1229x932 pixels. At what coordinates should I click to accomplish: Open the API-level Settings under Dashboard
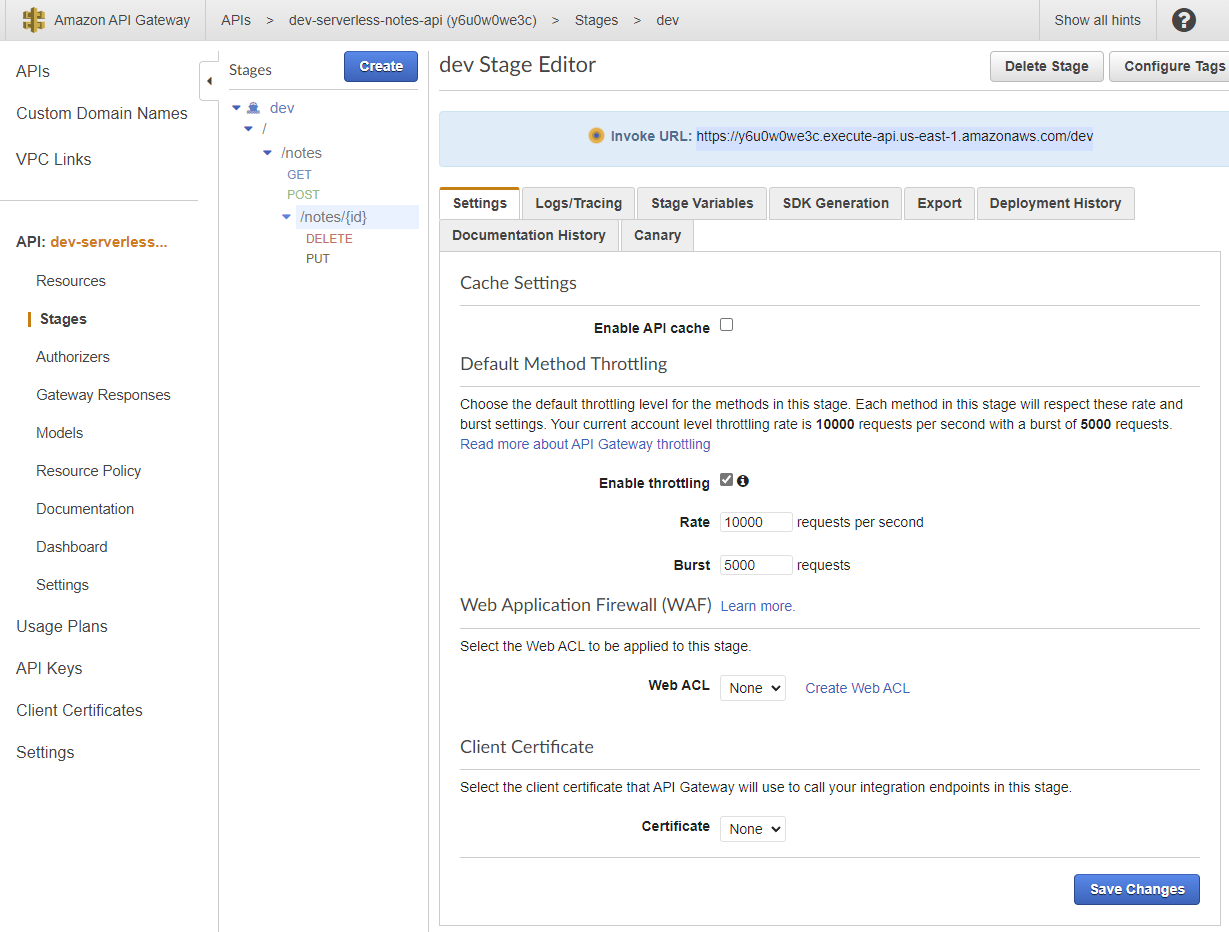[x=62, y=585]
